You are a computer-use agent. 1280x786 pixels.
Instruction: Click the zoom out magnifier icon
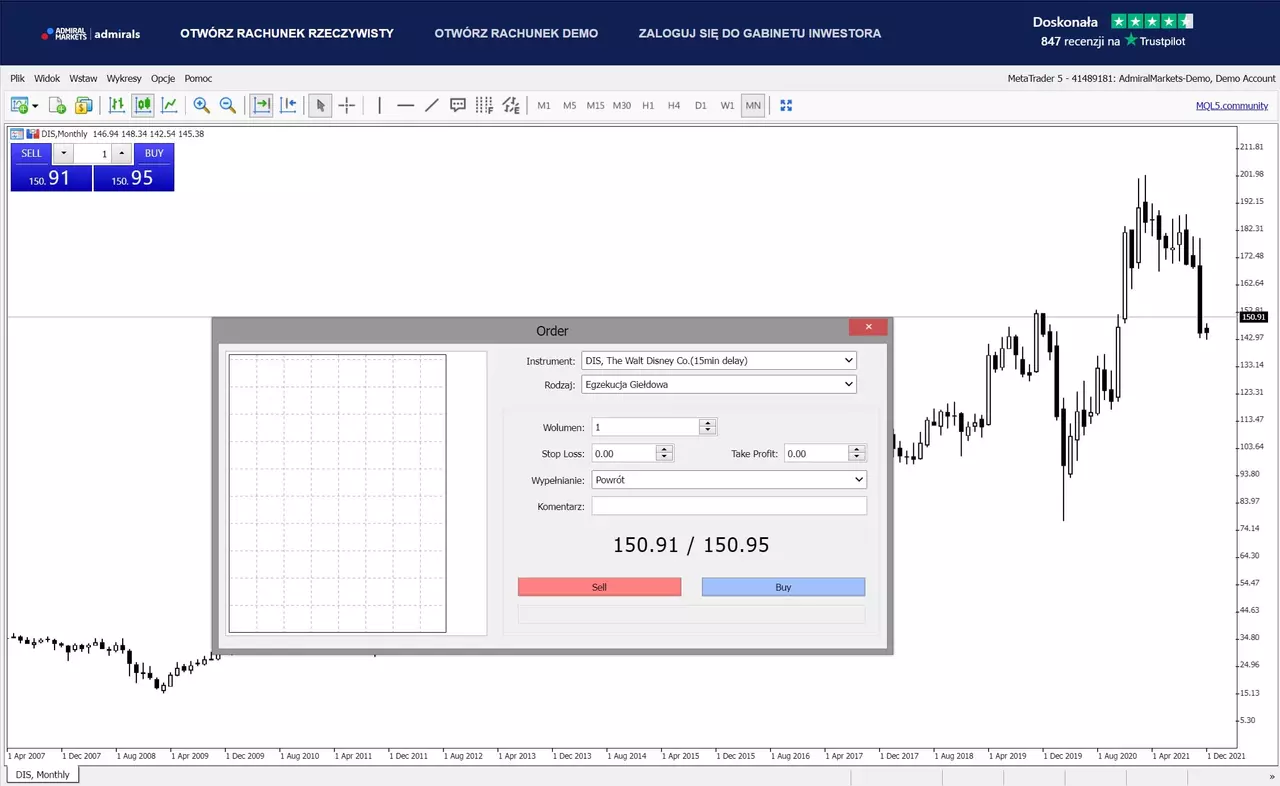228,105
